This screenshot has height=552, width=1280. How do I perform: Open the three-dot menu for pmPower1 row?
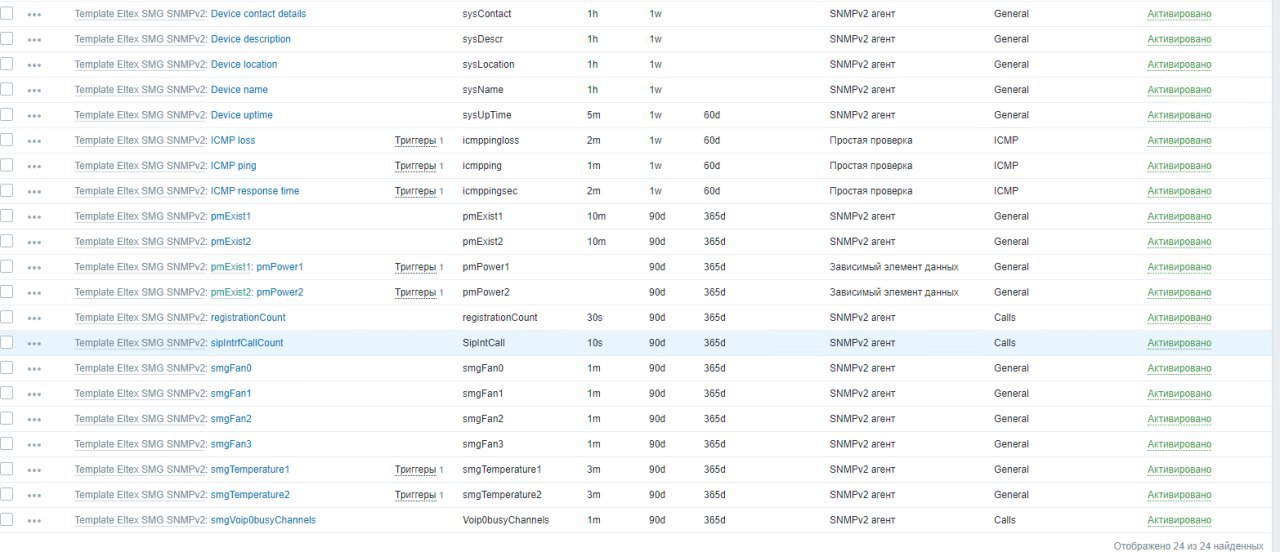[x=34, y=267]
